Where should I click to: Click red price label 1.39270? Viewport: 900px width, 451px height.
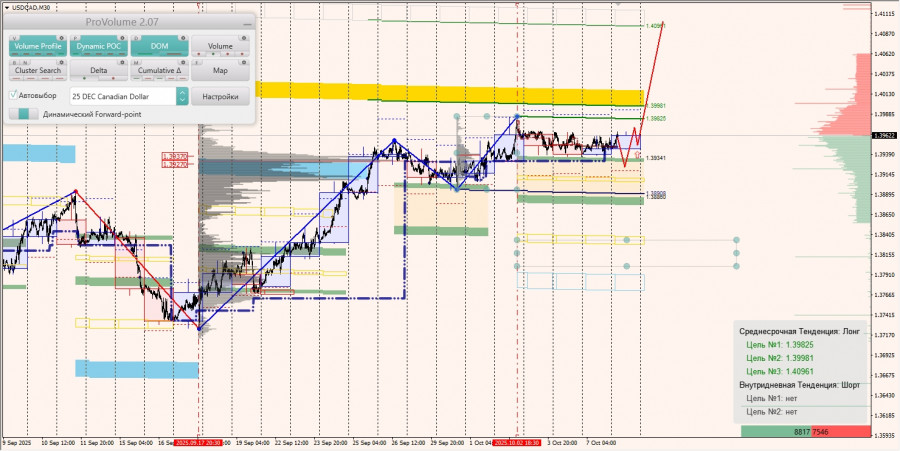pyautogui.click(x=174, y=164)
